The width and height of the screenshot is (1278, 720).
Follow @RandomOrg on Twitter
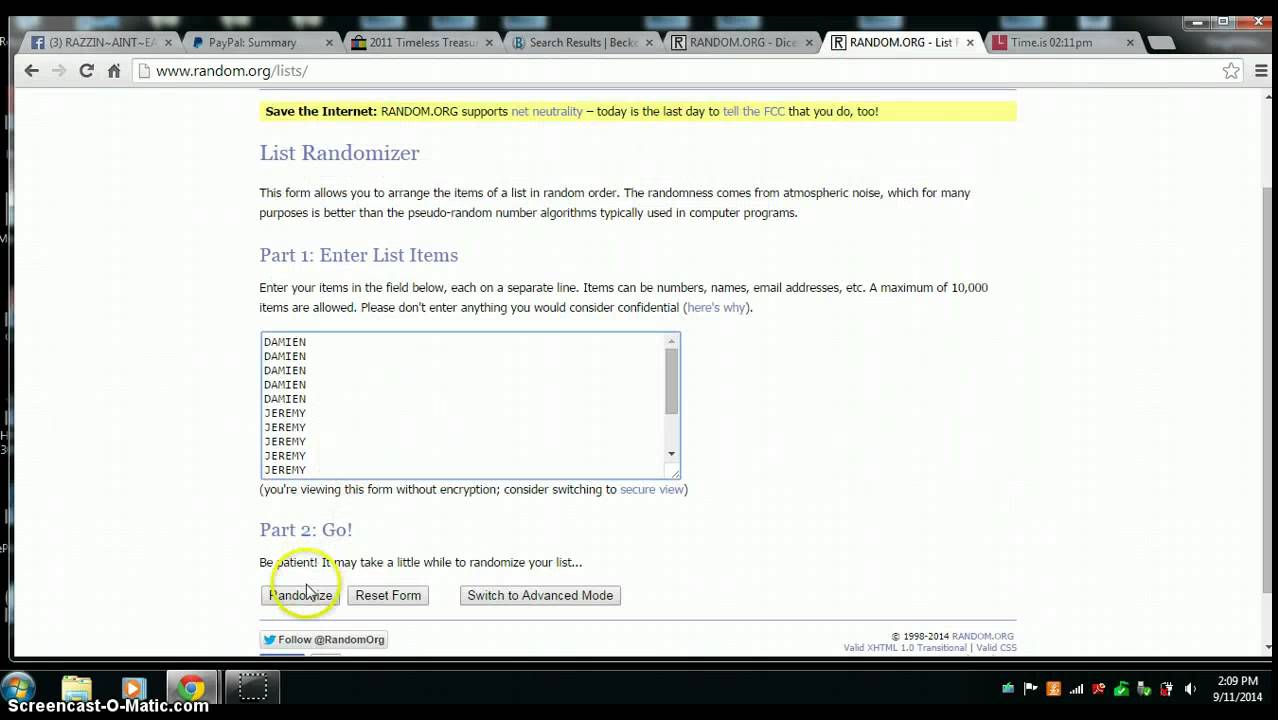pyautogui.click(x=323, y=640)
